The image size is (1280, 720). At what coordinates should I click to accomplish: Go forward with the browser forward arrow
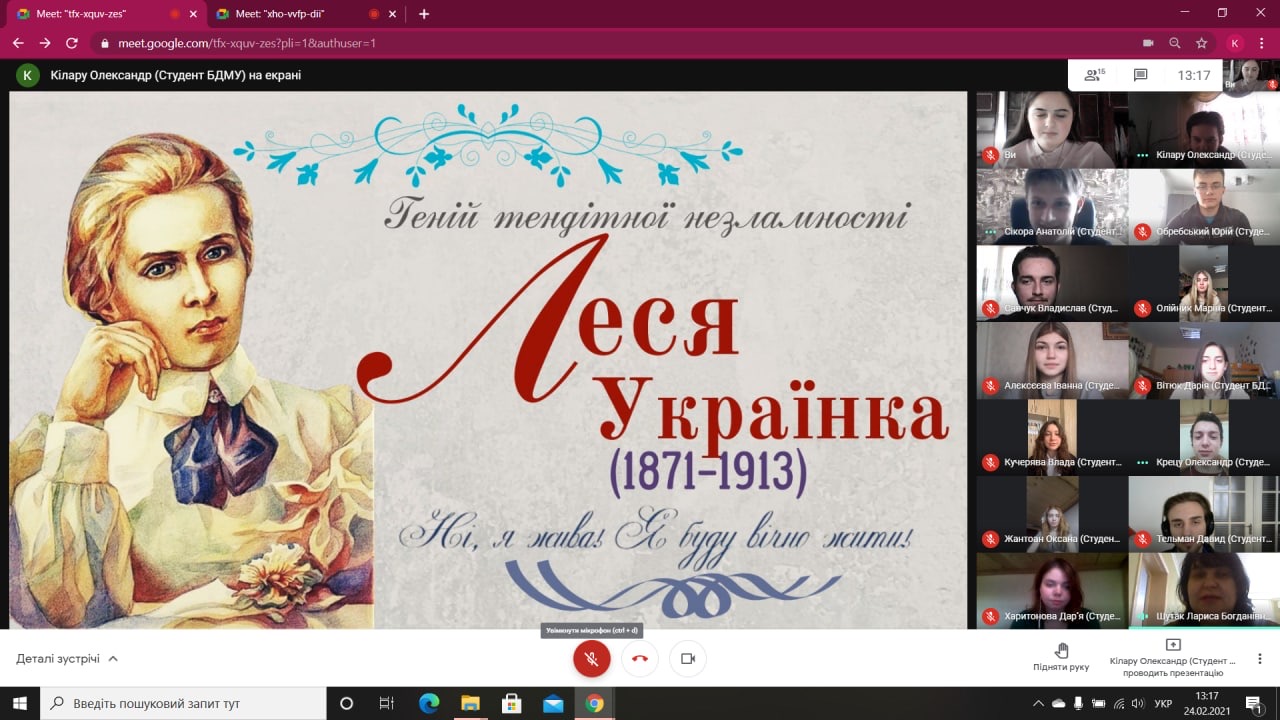pyautogui.click(x=45, y=43)
